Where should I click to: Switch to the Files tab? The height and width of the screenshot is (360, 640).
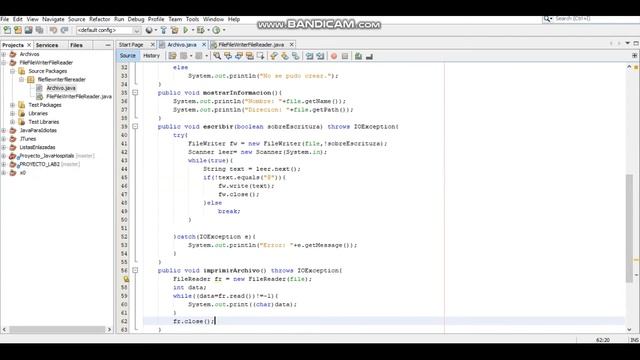point(76,45)
